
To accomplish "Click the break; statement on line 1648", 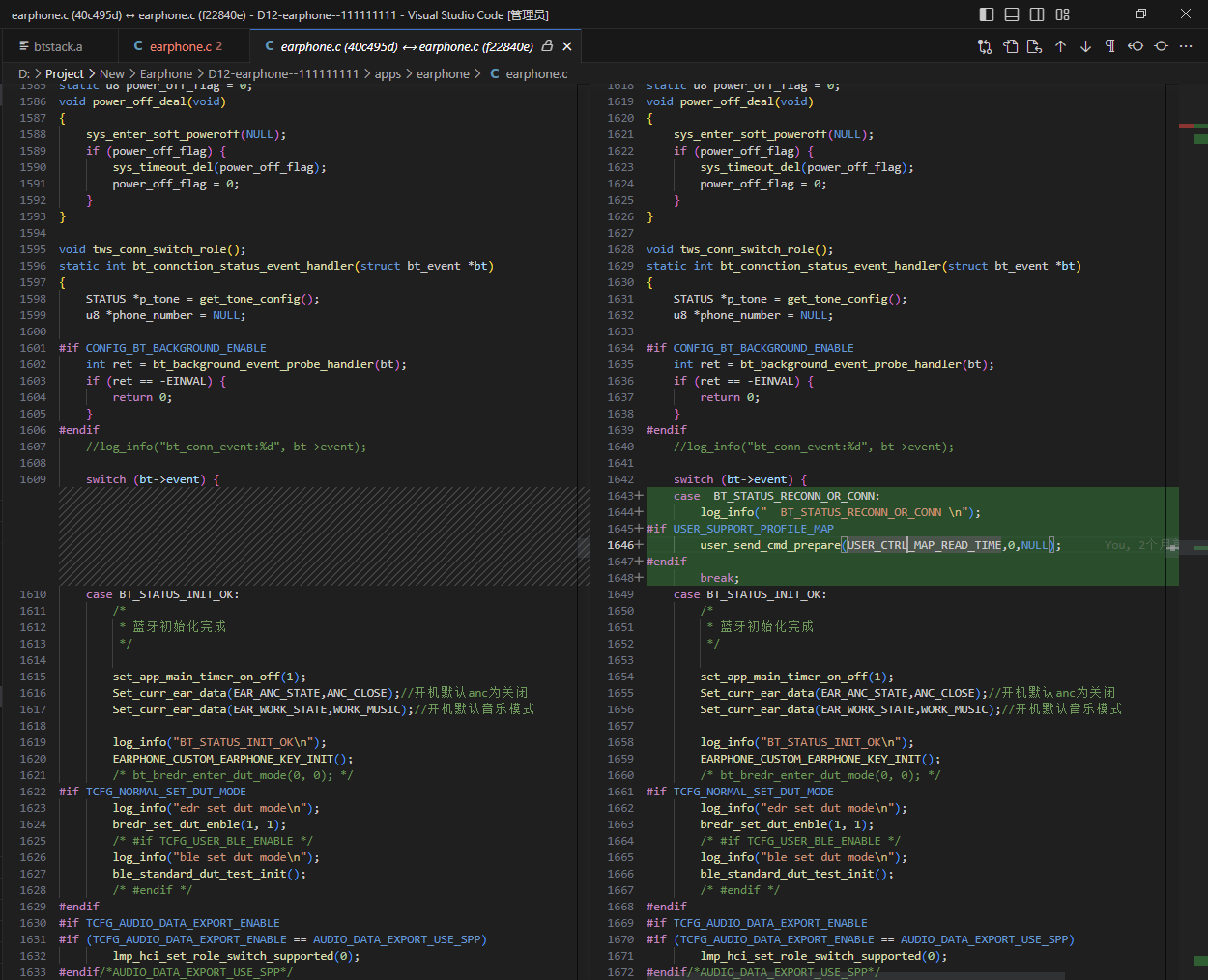I will pos(720,578).
